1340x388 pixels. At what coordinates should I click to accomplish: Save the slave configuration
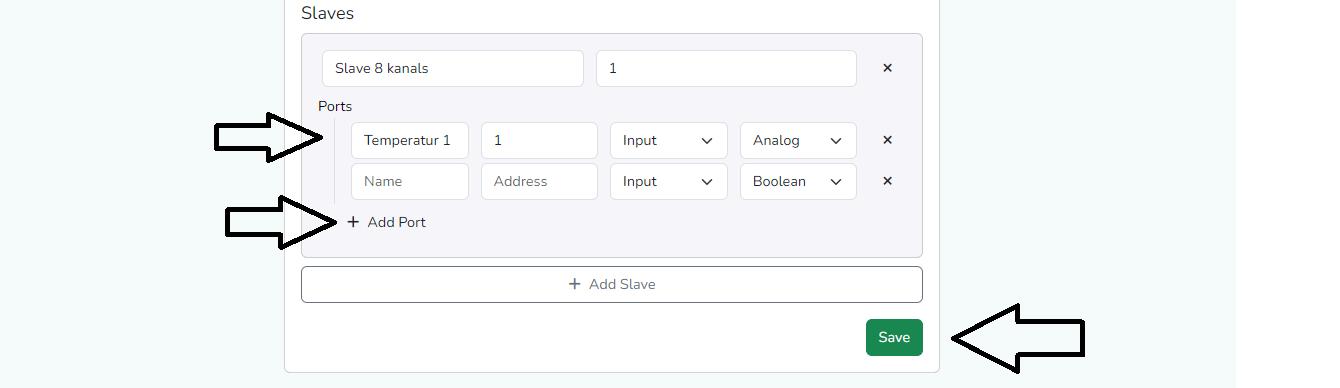pos(894,338)
